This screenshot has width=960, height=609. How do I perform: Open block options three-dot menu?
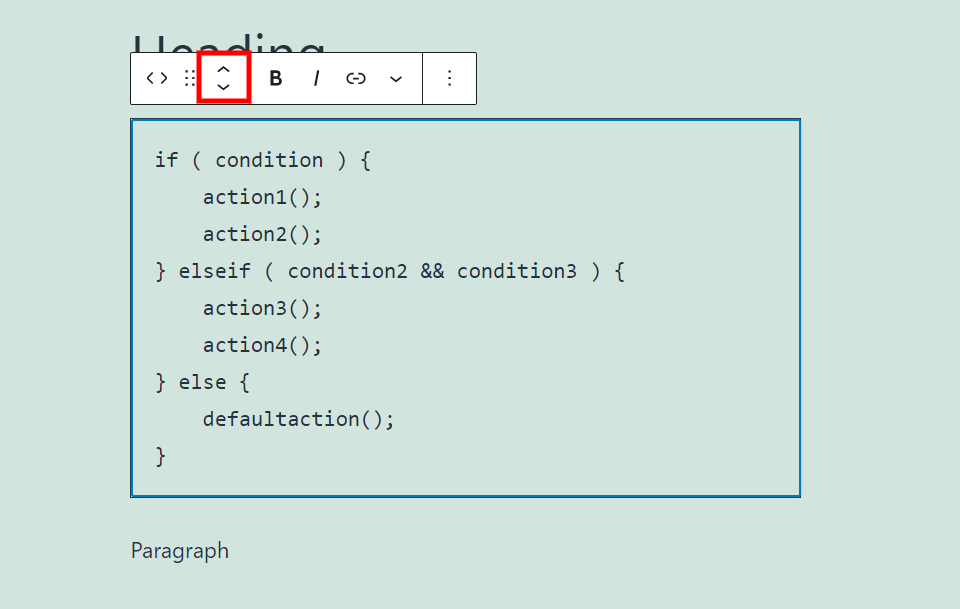[449, 78]
